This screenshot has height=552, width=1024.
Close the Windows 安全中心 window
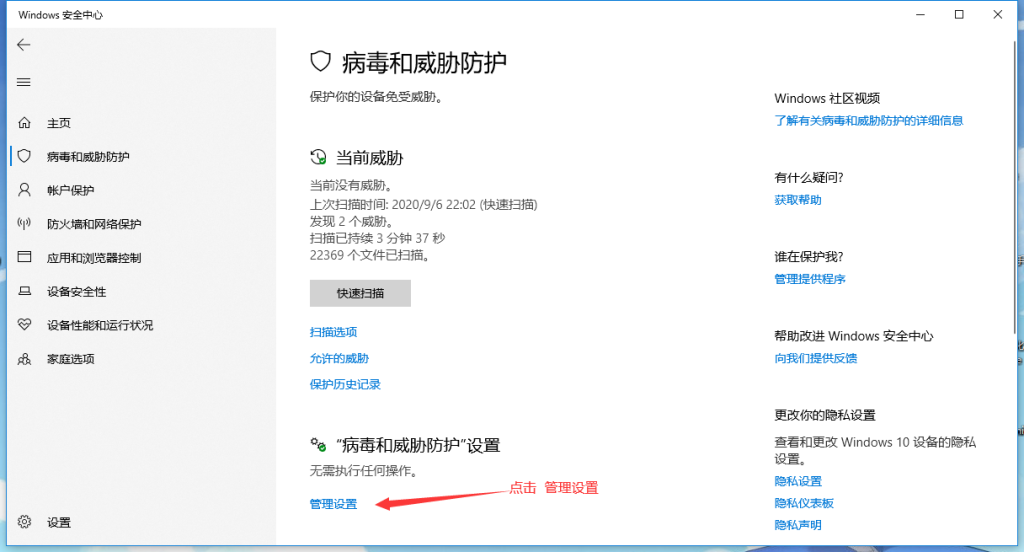point(997,14)
